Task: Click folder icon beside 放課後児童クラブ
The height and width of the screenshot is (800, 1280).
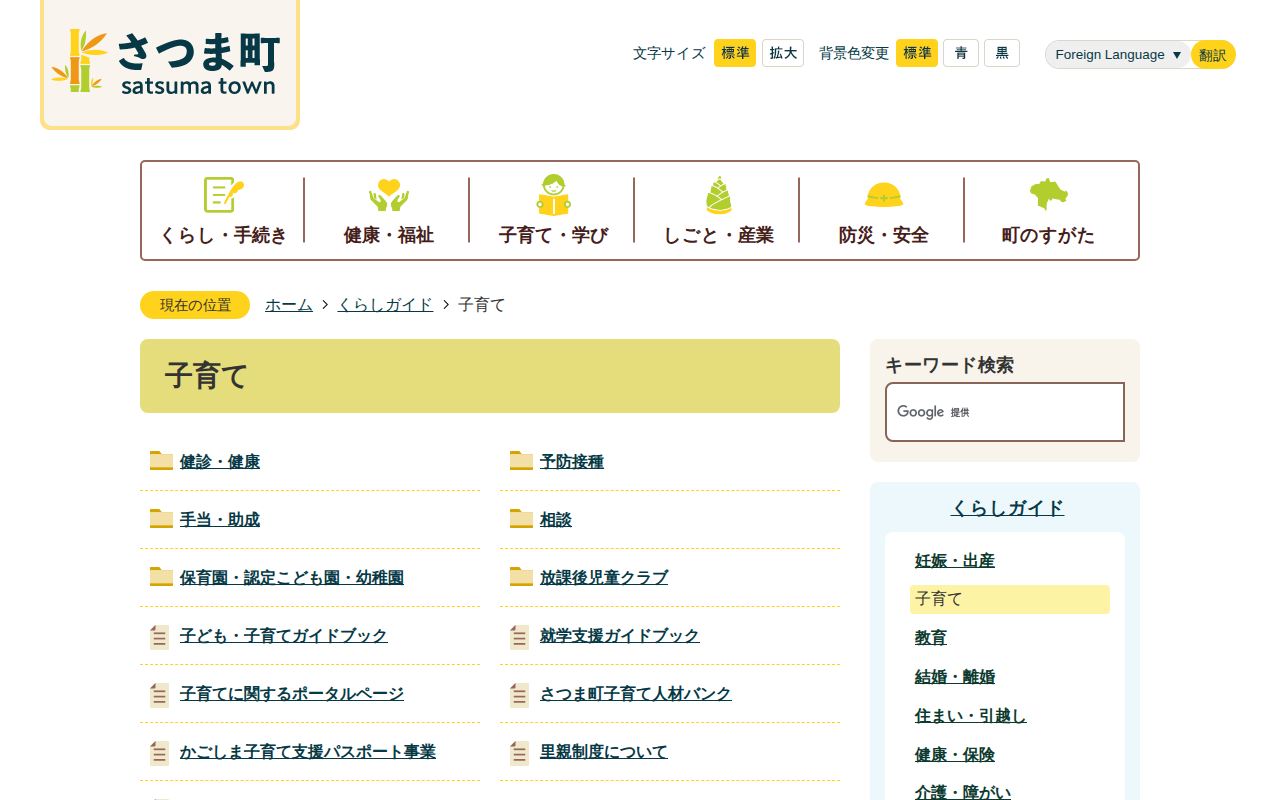Action: click(521, 577)
